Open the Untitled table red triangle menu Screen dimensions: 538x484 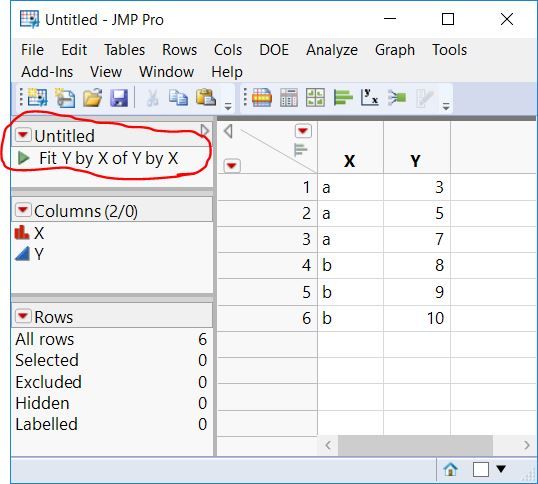coord(23,135)
